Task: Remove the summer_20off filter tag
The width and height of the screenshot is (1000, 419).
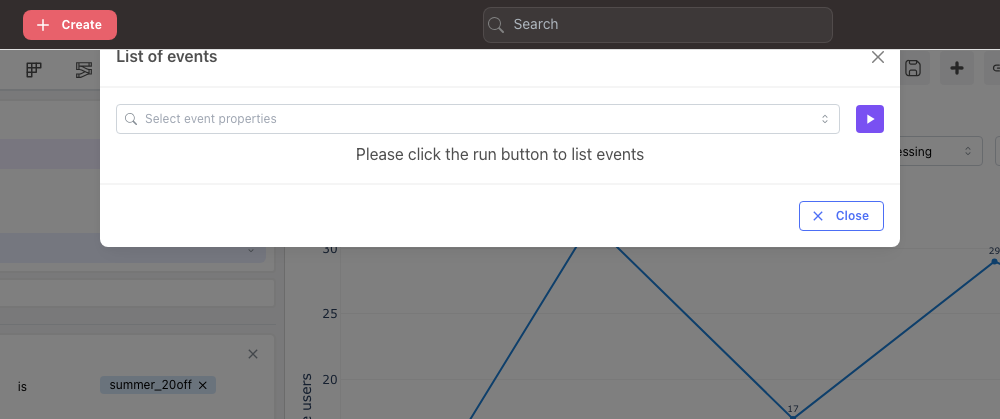Action: [203, 385]
